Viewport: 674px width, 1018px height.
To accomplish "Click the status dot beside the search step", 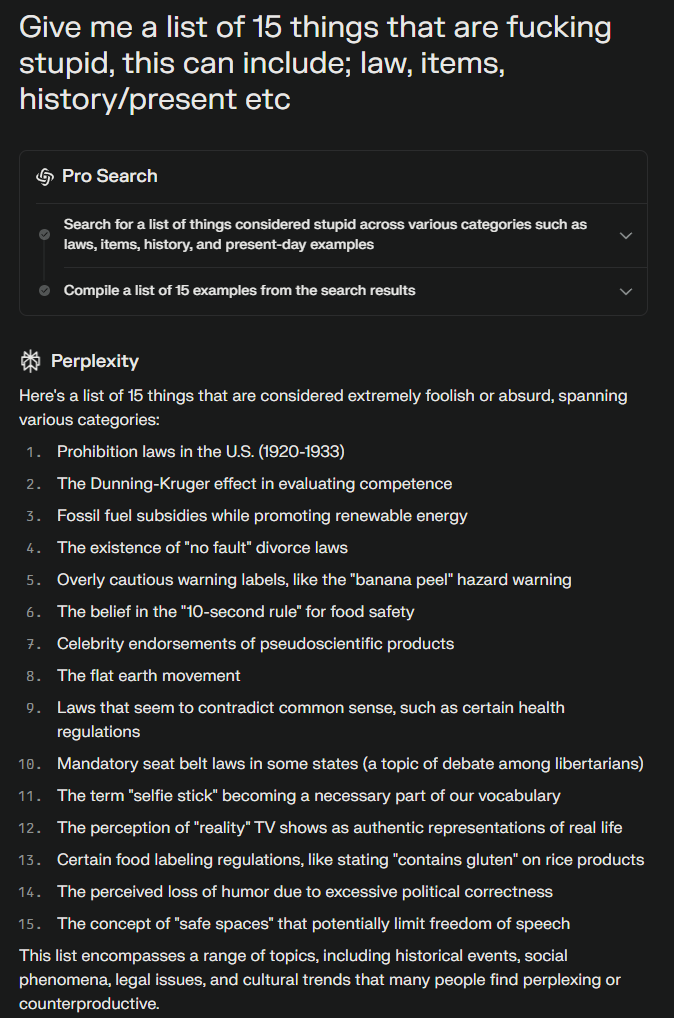I will (x=44, y=234).
